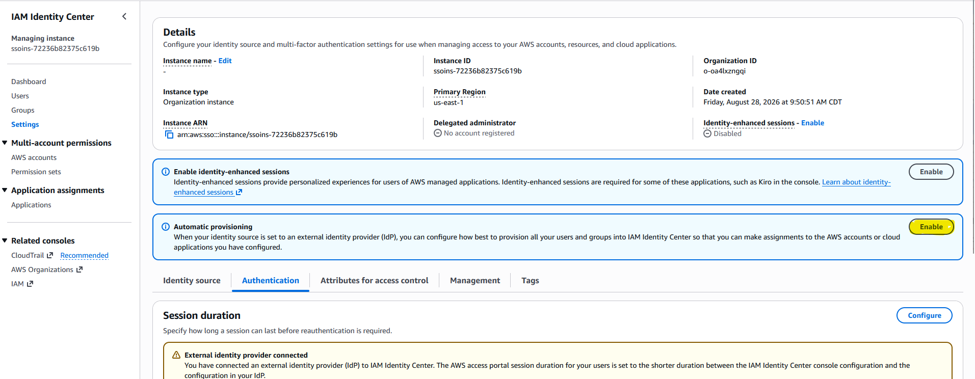Open Users in the sidebar
The width and height of the screenshot is (975, 379).
20,96
